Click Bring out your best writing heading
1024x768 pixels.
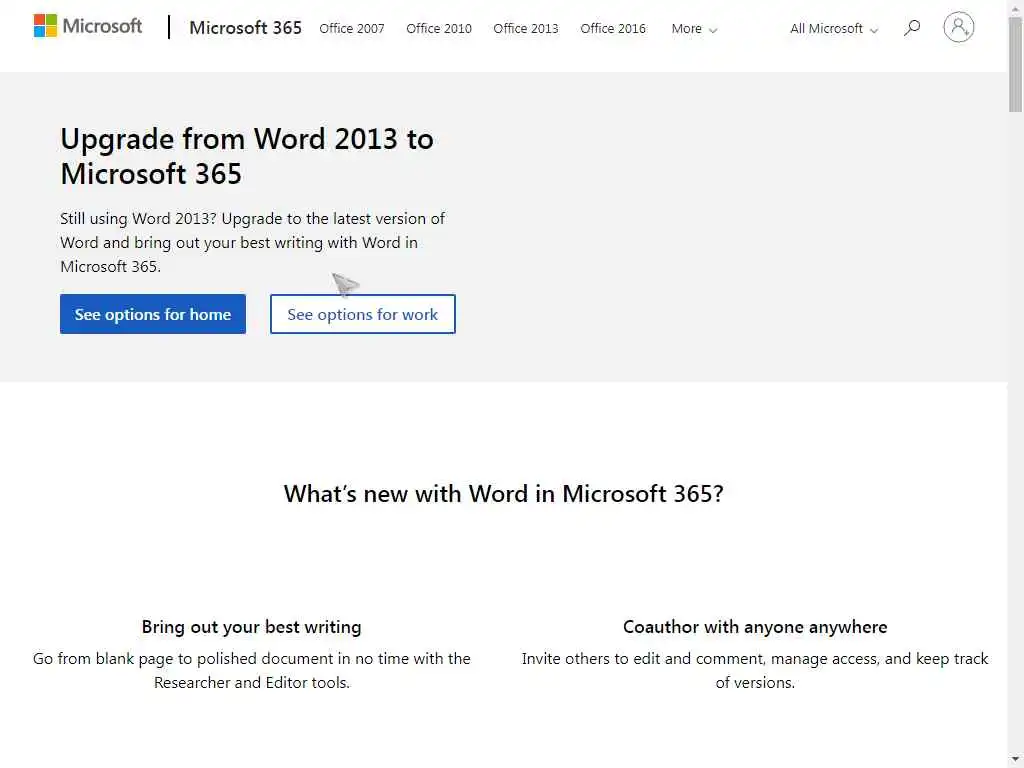pos(251,627)
